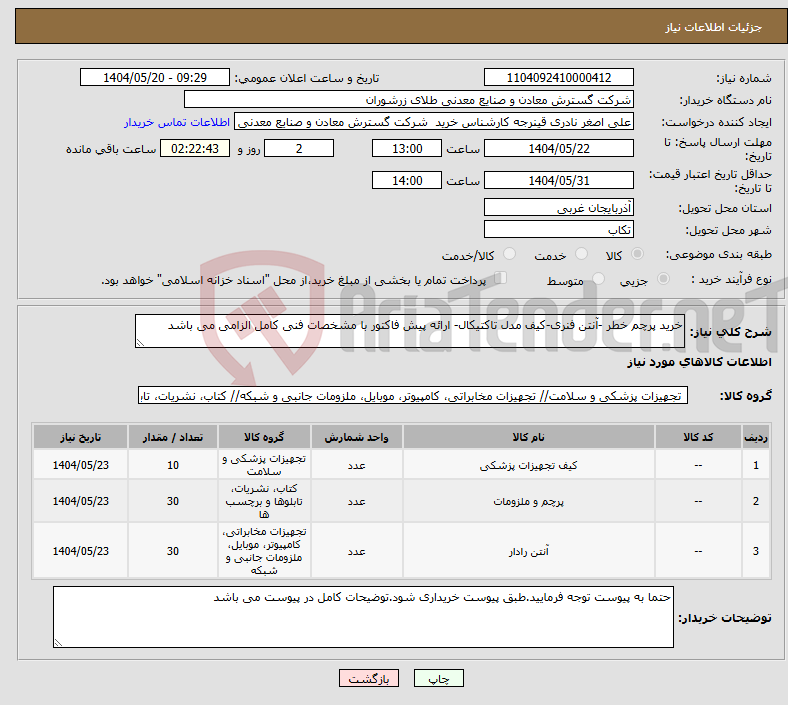Open اطلاعات تماس خریدار contact link
This screenshot has height=705, width=788.
(176, 122)
